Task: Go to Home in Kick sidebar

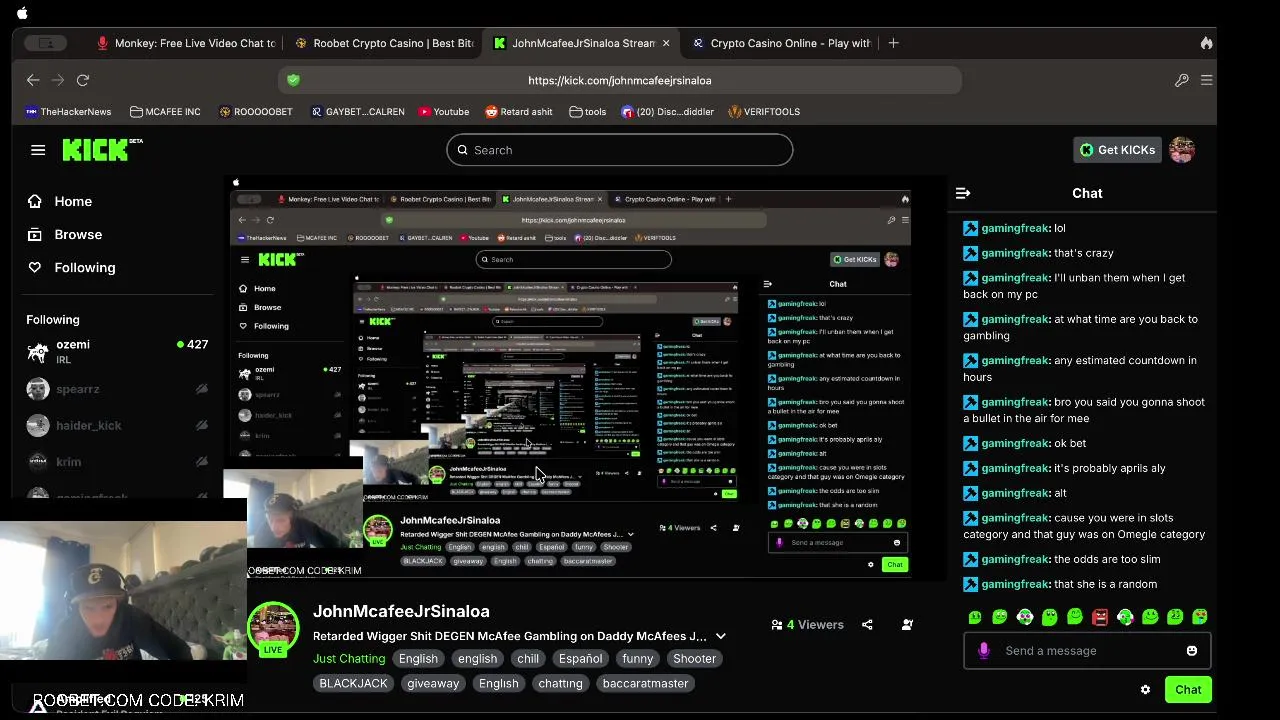Action: (60, 201)
